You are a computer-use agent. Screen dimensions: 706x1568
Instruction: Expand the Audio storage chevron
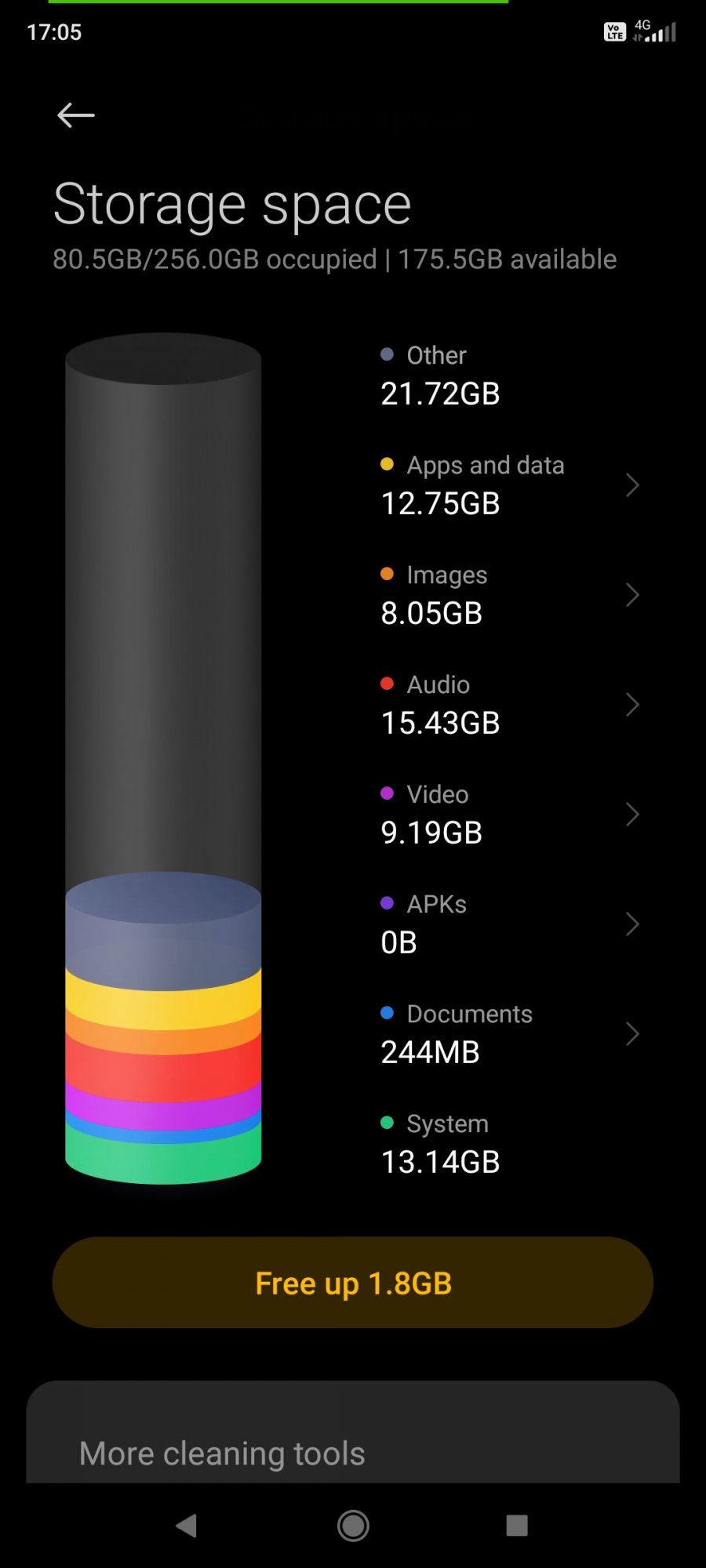[x=632, y=705]
